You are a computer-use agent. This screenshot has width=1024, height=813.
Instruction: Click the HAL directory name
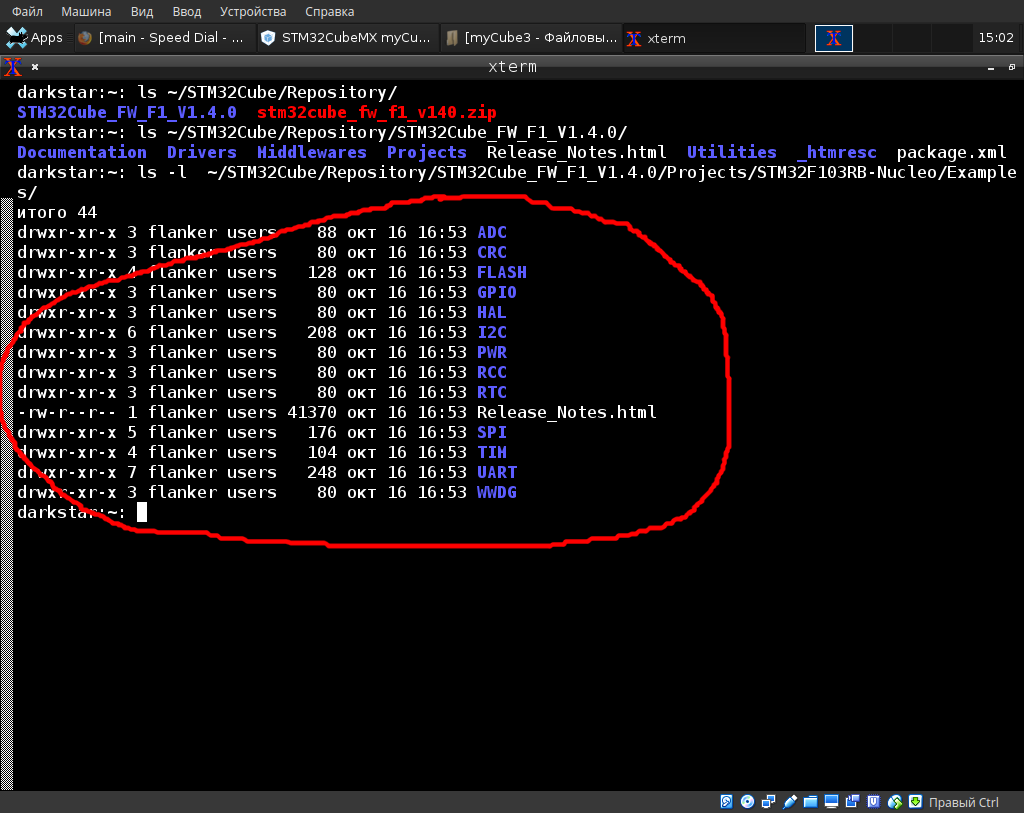492,312
